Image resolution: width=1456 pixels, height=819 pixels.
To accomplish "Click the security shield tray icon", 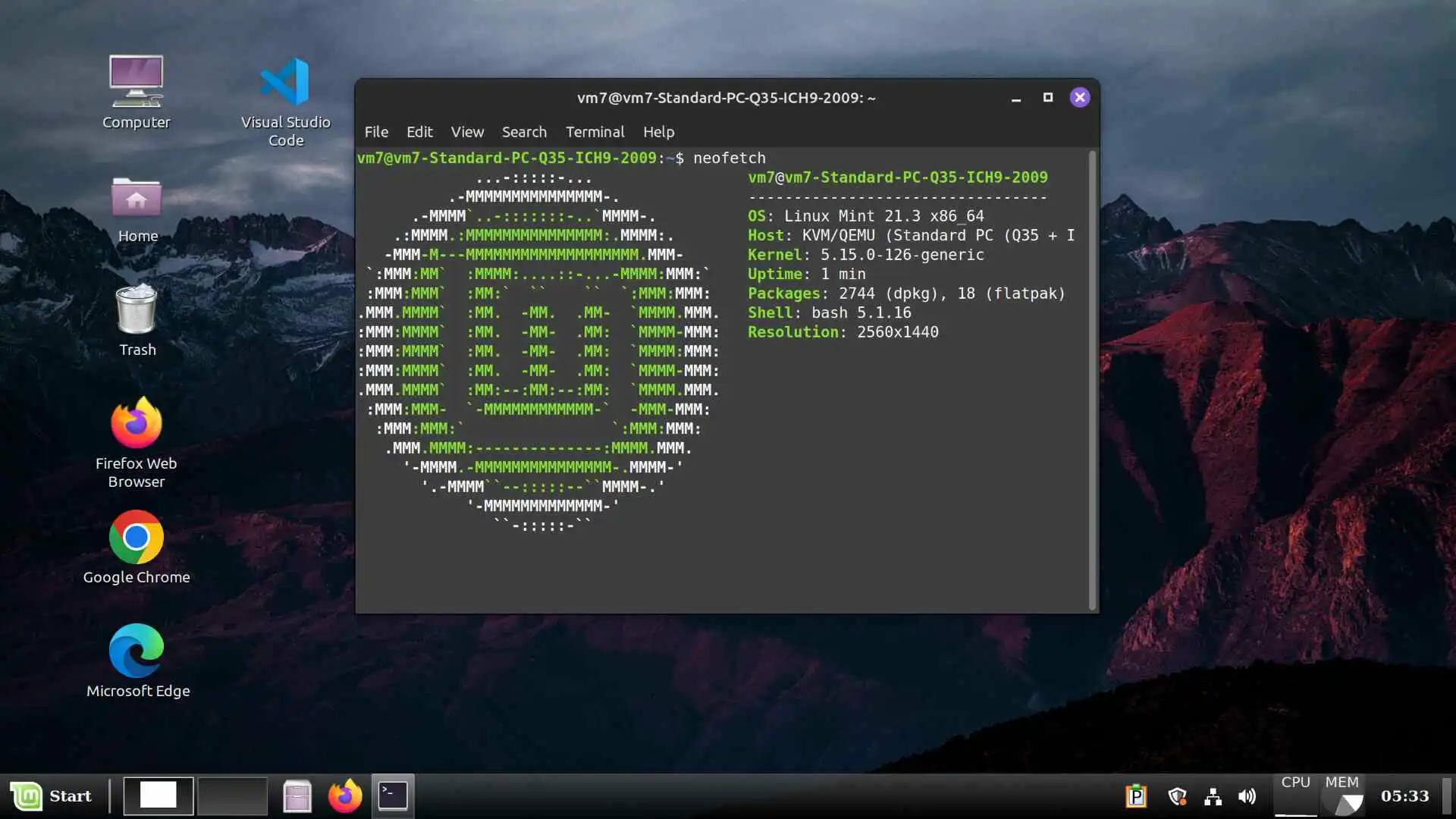I will (x=1177, y=796).
